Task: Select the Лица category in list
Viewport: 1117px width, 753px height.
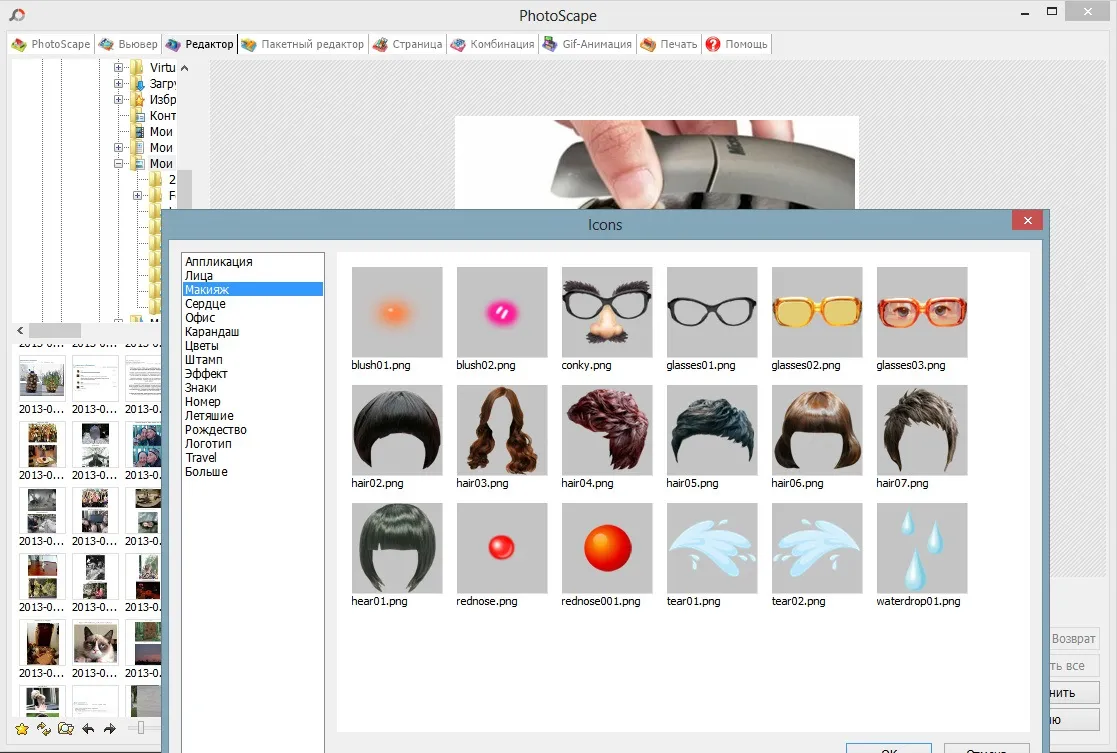Action: pyautogui.click(x=199, y=276)
